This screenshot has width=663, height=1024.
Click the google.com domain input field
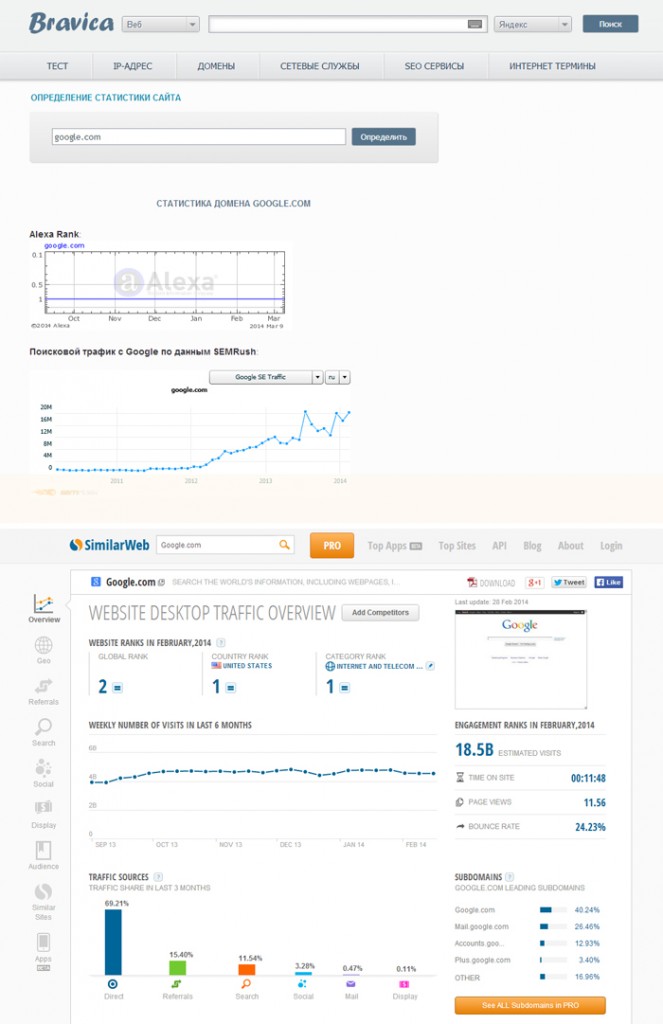point(199,136)
